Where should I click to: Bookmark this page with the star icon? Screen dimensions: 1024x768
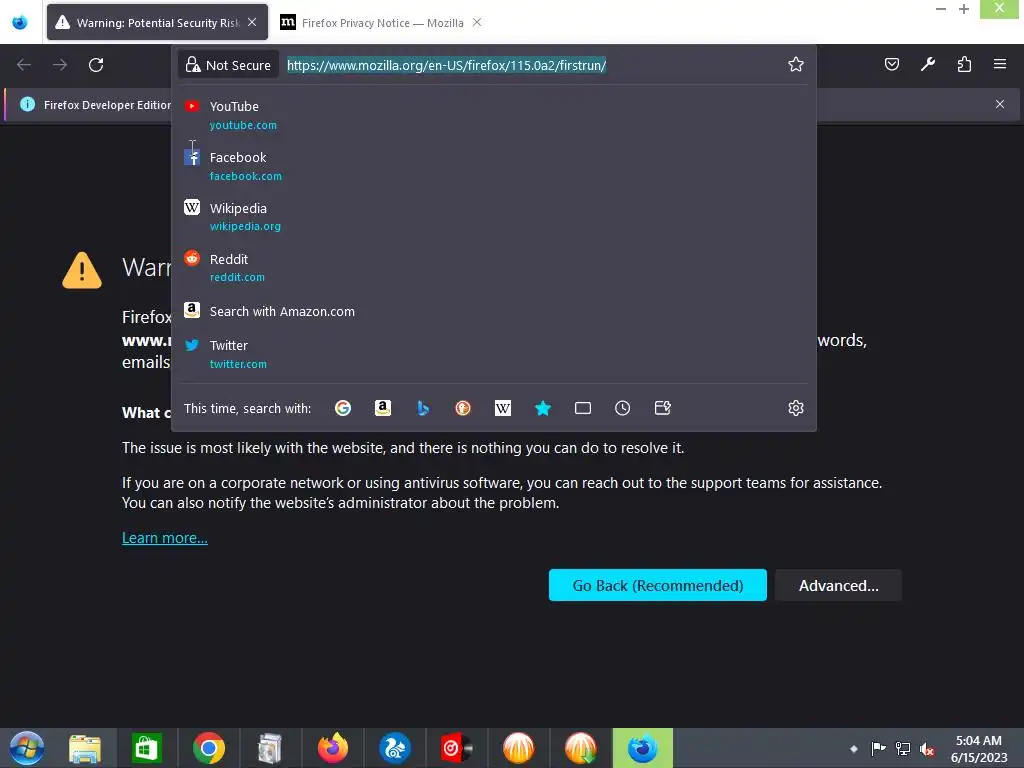(x=795, y=65)
